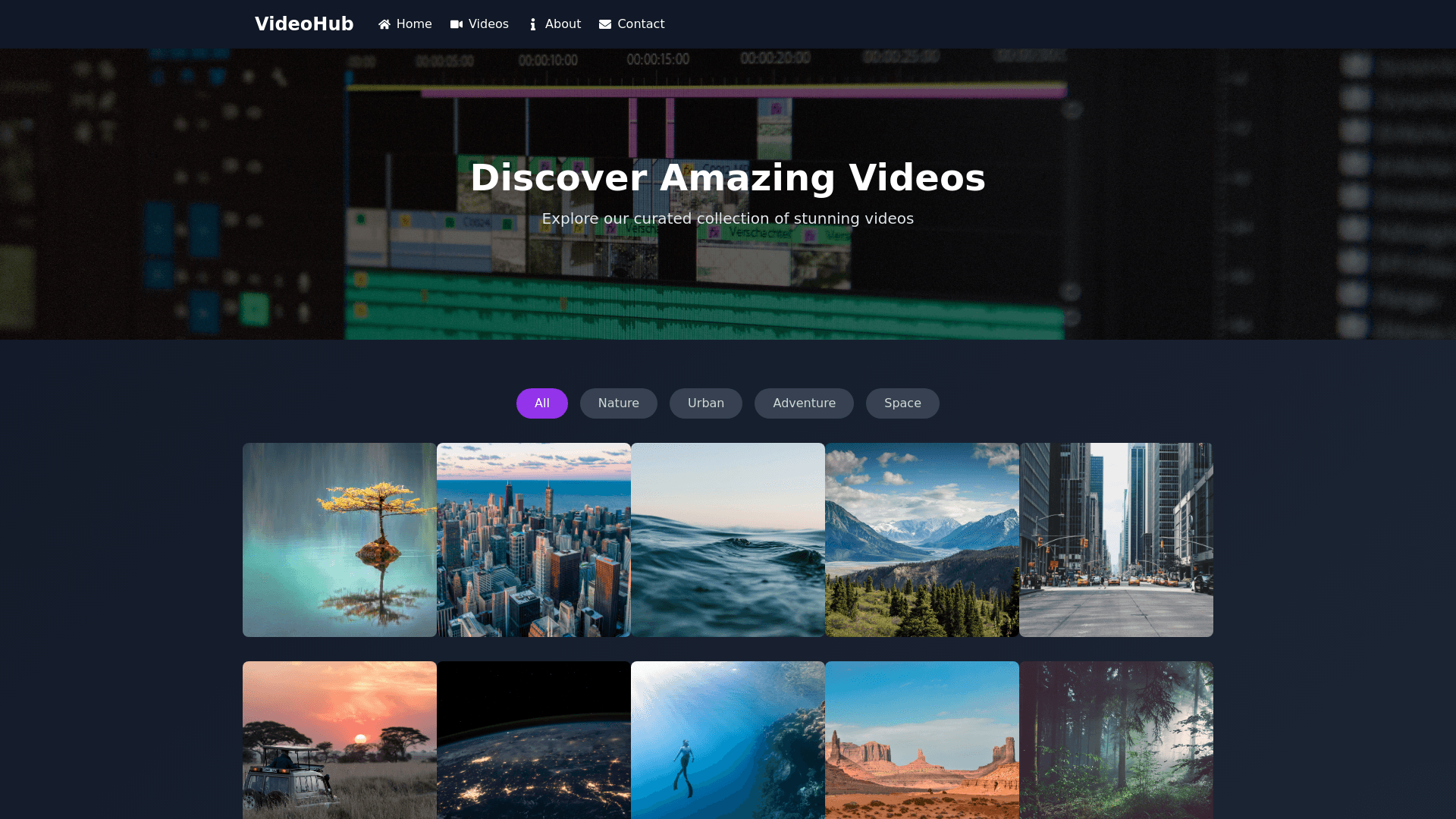Click the info icon beside About
The height and width of the screenshot is (819, 1456).
click(533, 24)
